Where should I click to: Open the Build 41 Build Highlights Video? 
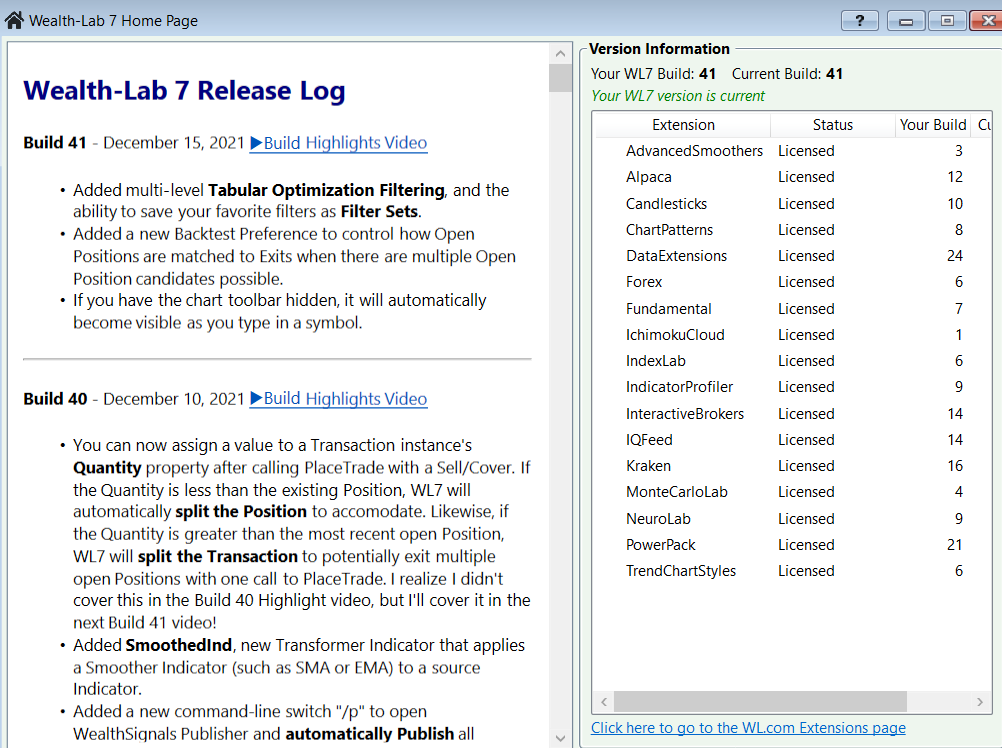coord(338,143)
